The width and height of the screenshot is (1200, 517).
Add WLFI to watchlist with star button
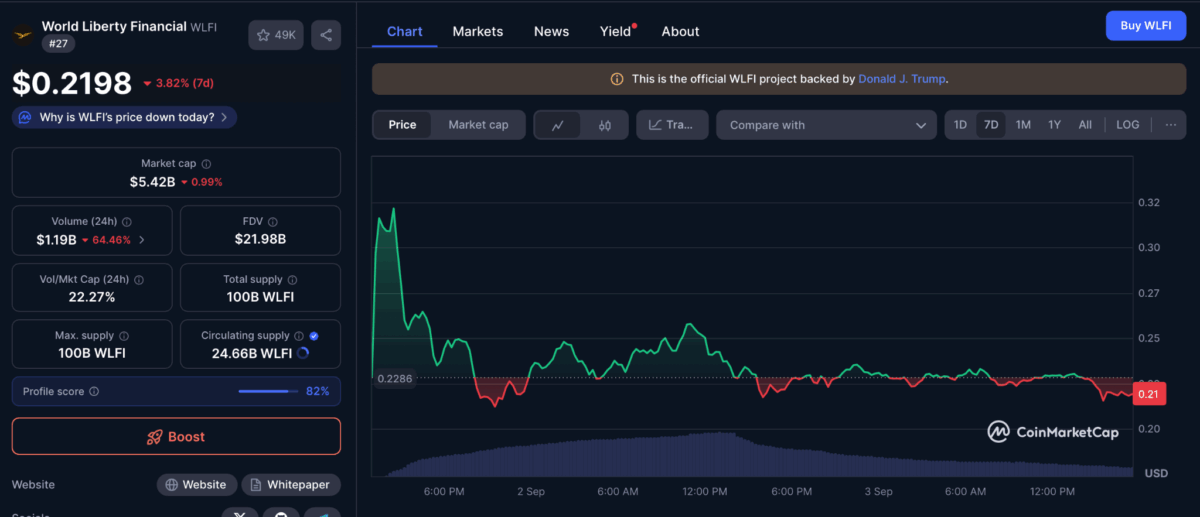pyautogui.click(x=276, y=35)
